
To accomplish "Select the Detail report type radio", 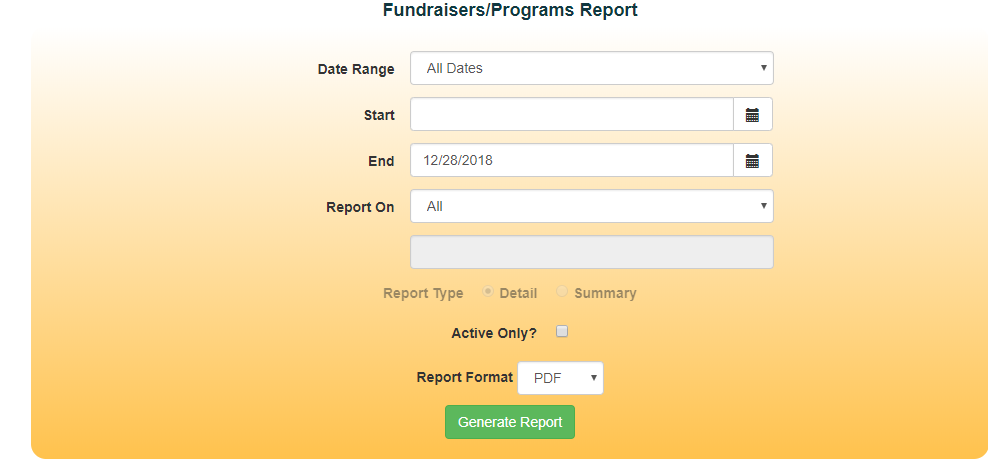I will [488, 291].
